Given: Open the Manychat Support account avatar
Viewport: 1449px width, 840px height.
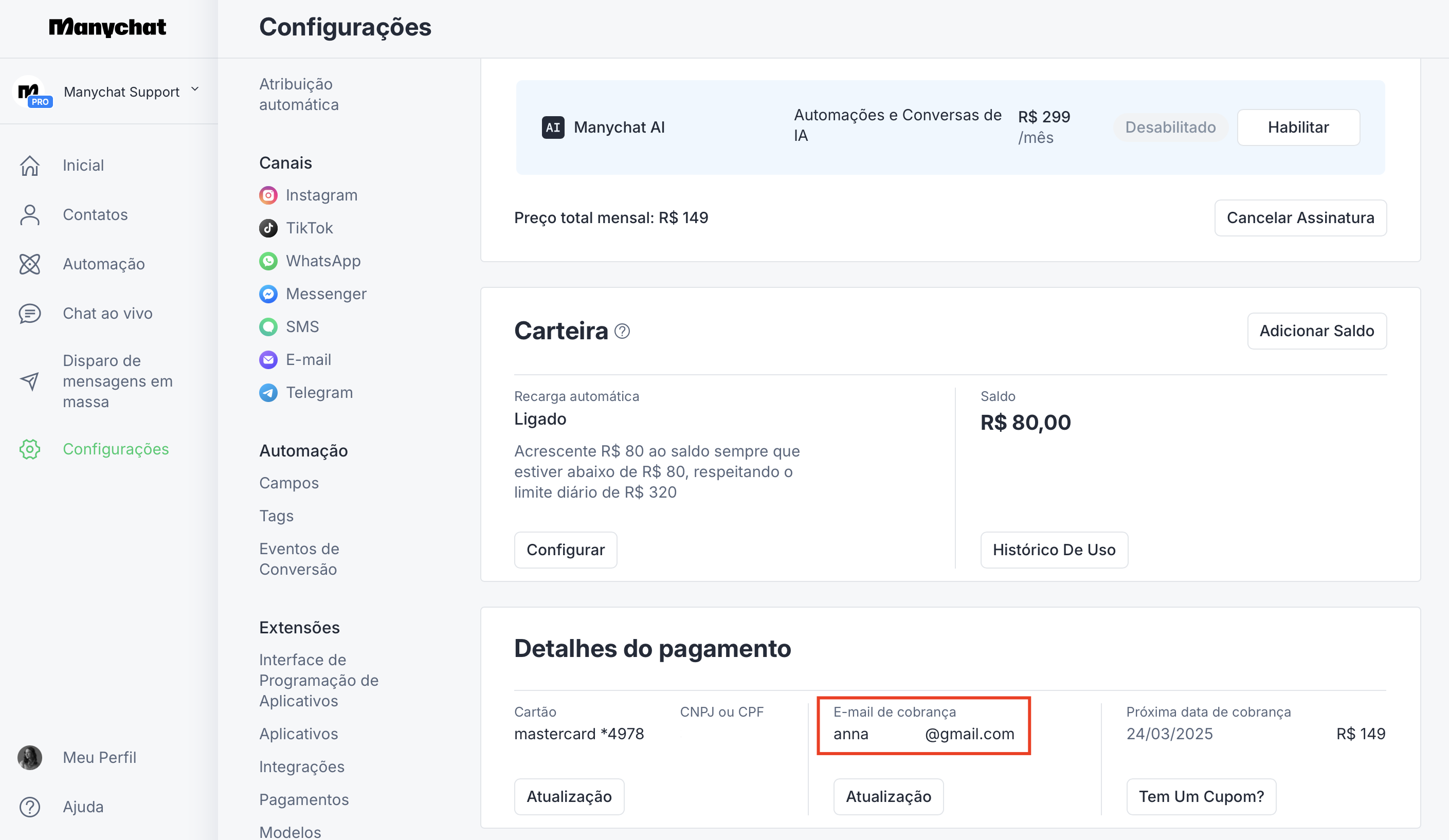Looking at the screenshot, I should click(x=30, y=92).
